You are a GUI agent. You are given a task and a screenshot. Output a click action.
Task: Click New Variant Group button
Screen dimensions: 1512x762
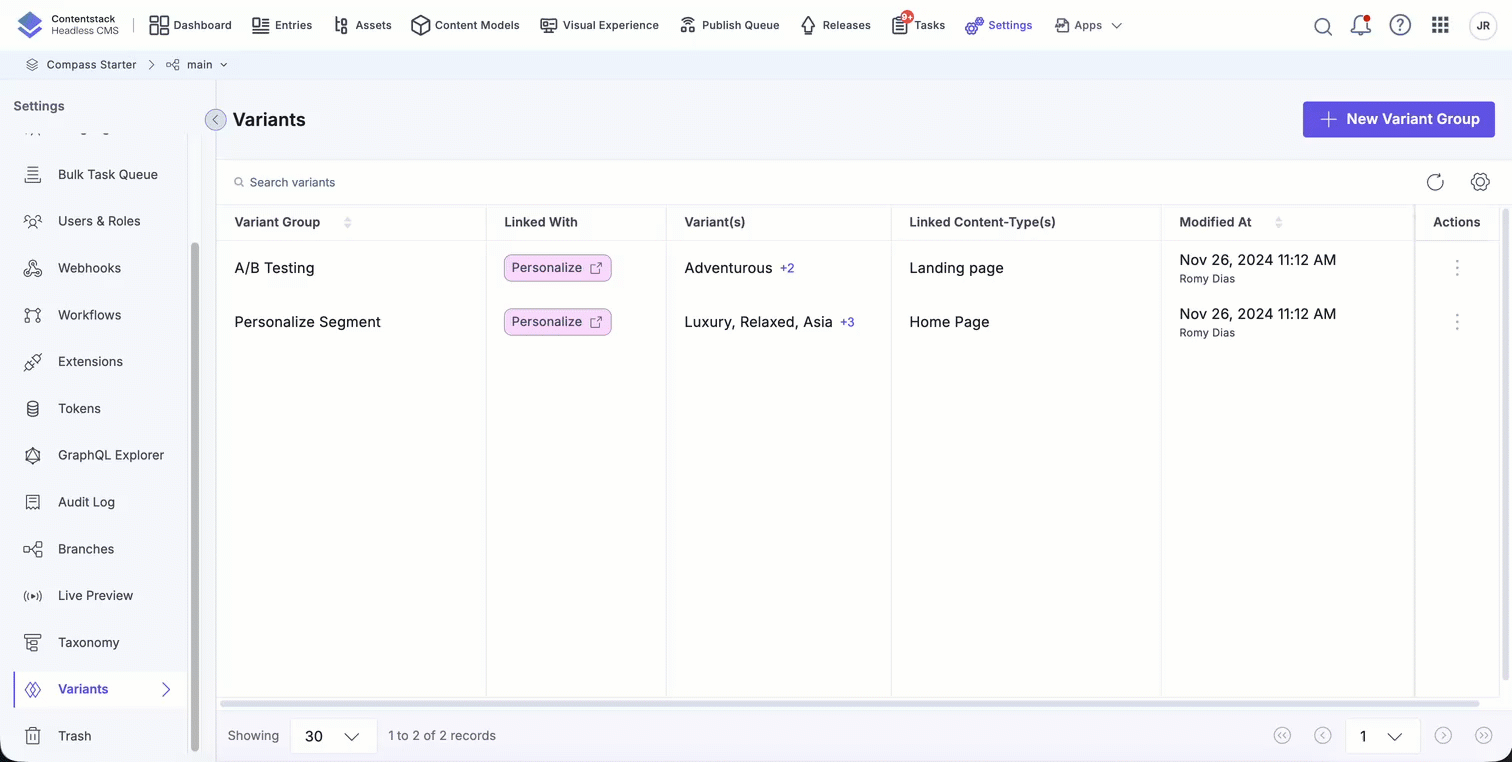coord(1398,119)
